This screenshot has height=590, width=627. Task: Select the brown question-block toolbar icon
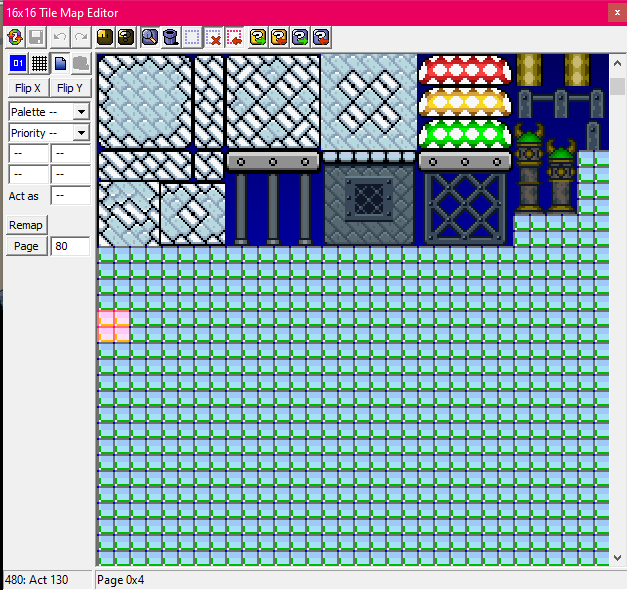(x=126, y=38)
